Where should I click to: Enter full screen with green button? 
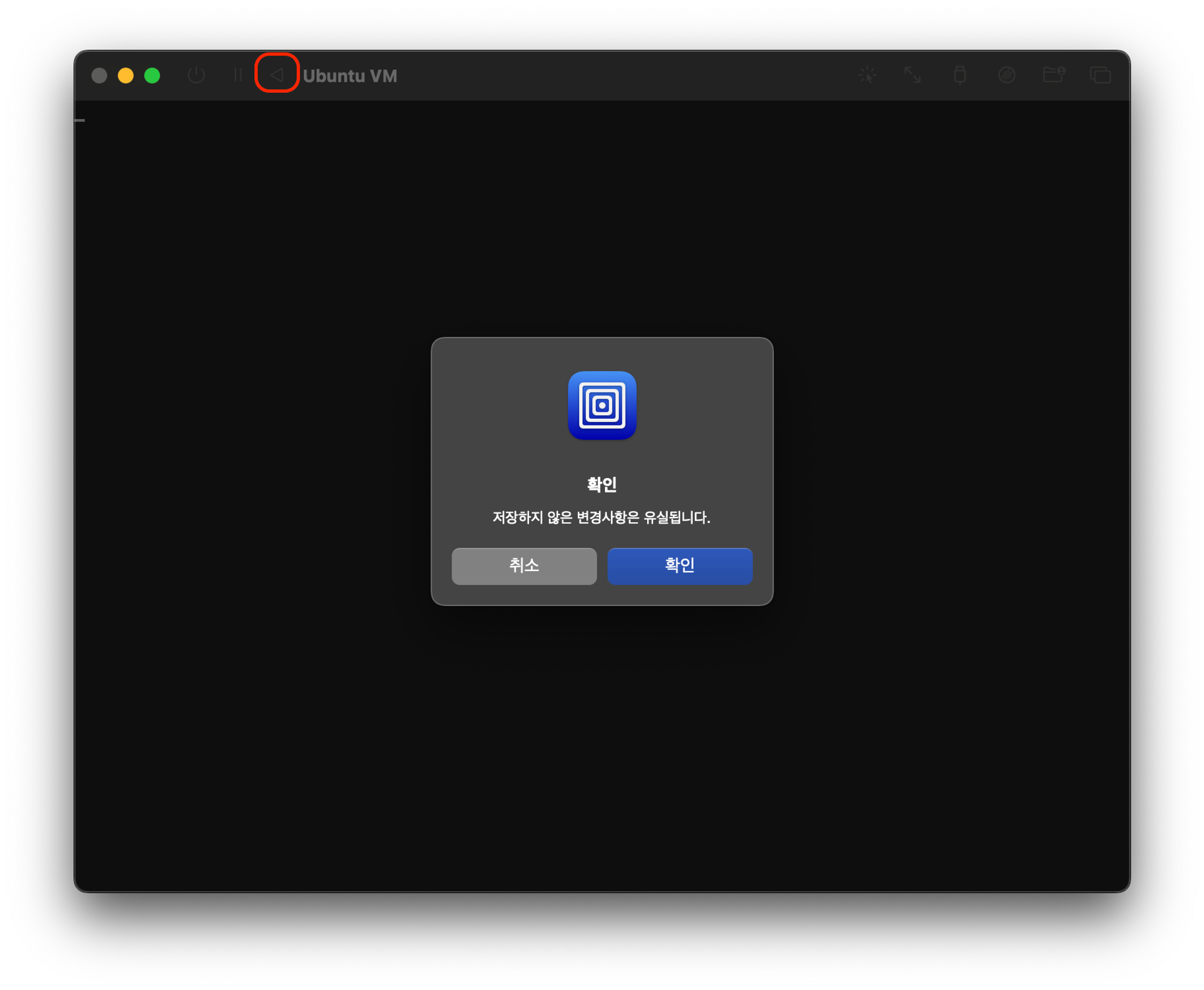tap(152, 75)
